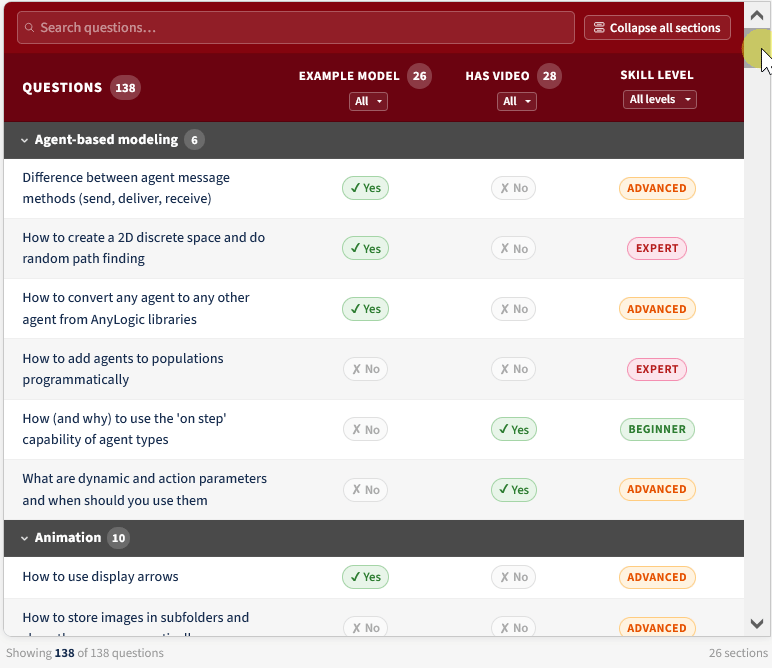Open the Skill Level filter dropdown
The height and width of the screenshot is (668, 772).
coord(659,99)
